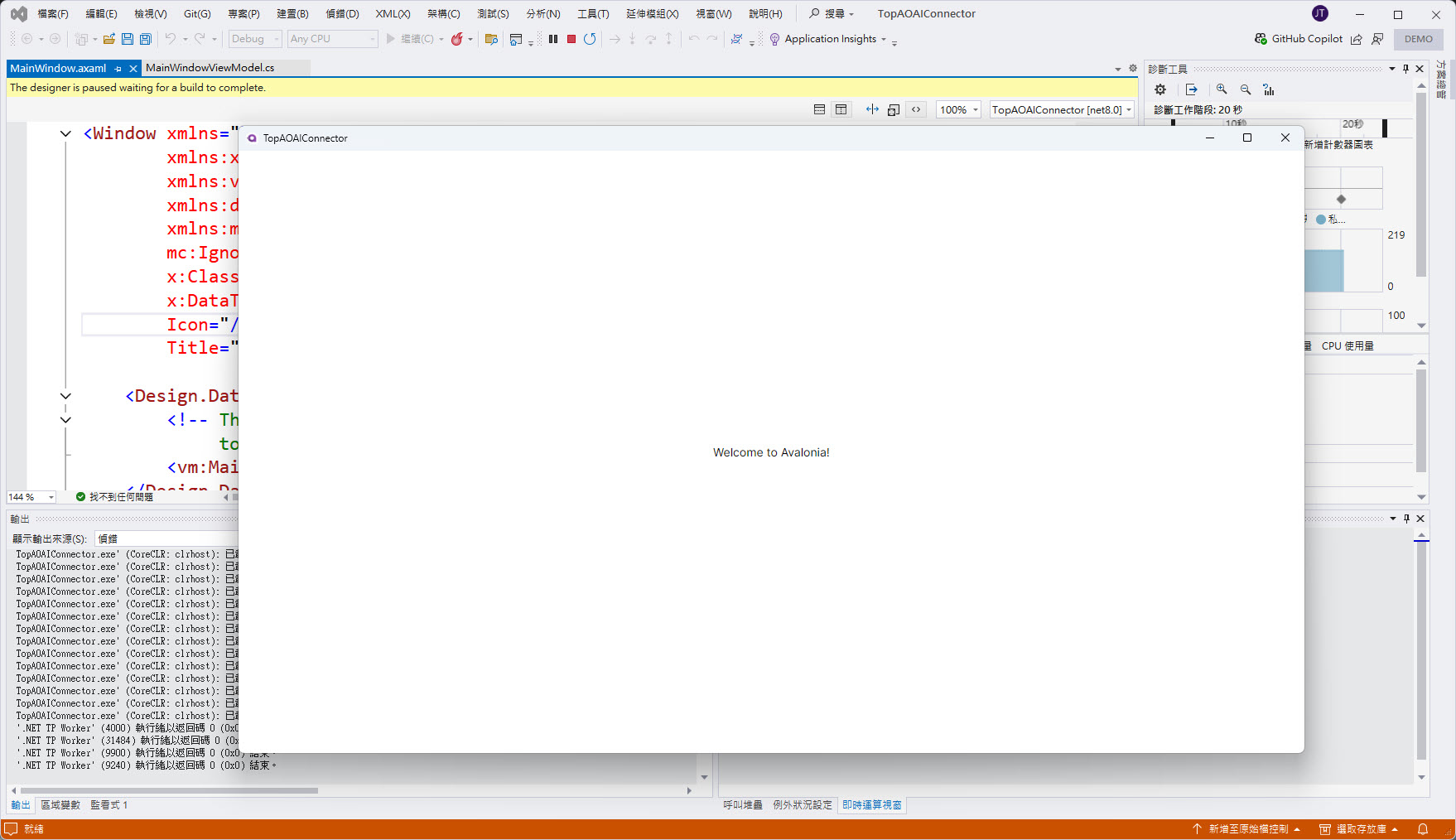Click 新增至原始檔控制 in status bar

click(x=1247, y=829)
